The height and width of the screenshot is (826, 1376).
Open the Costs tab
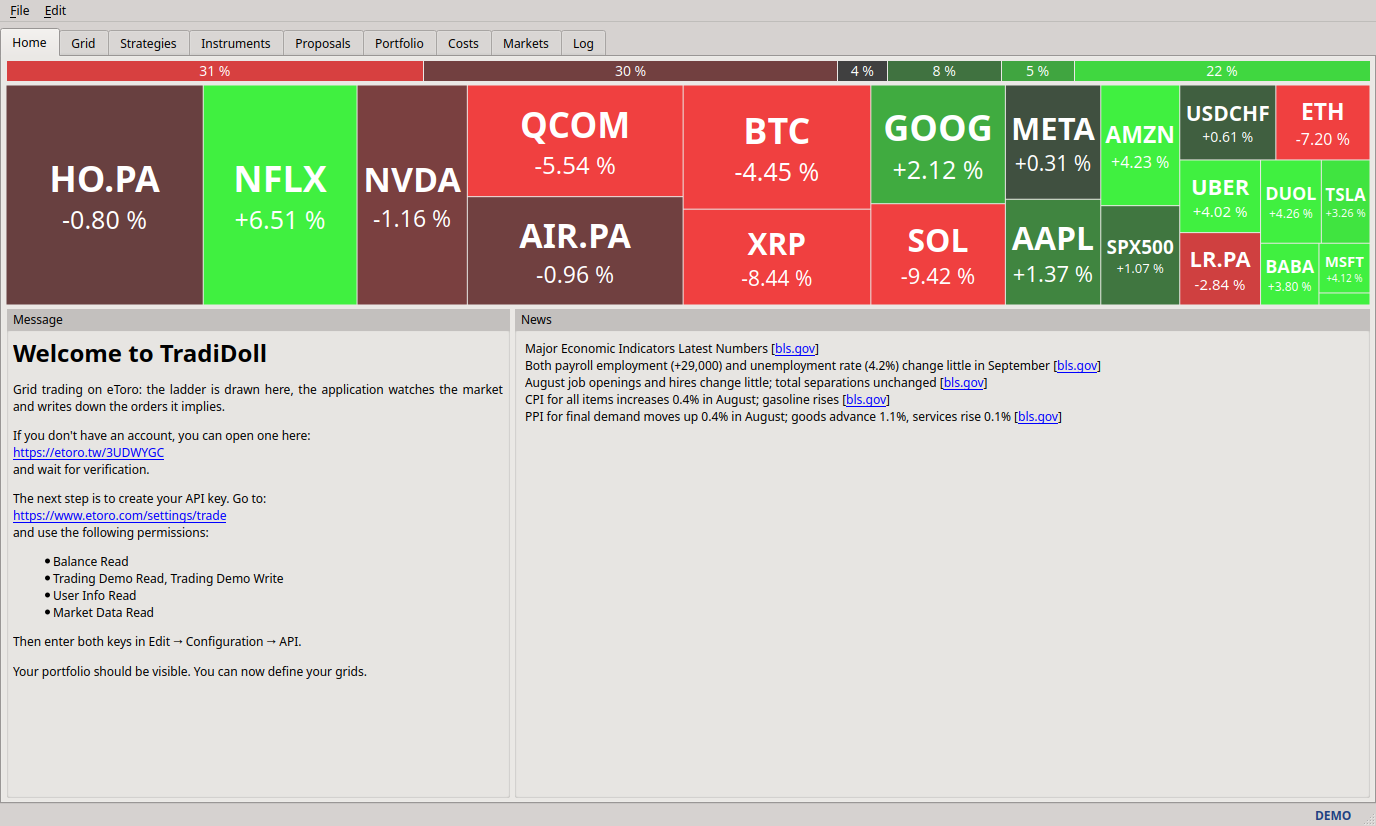click(x=463, y=43)
